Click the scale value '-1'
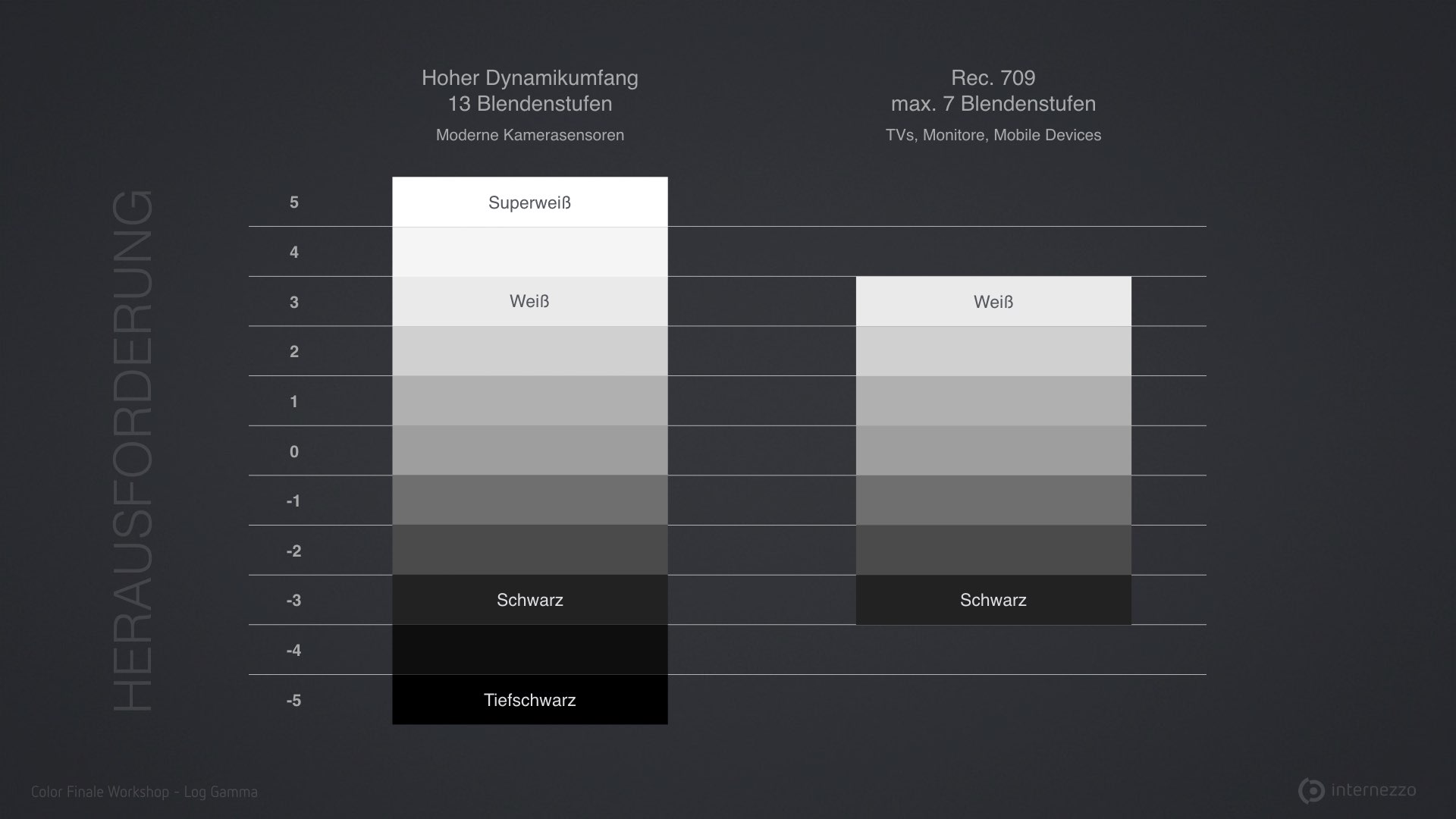 pyautogui.click(x=293, y=500)
